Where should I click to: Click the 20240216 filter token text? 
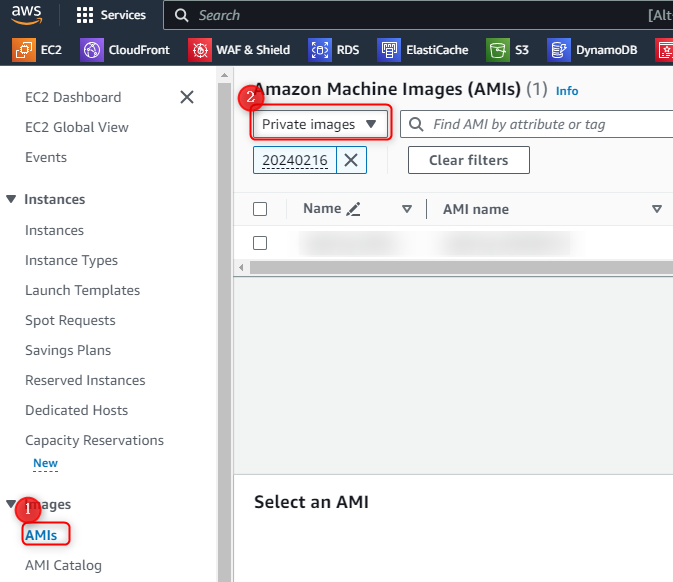click(295, 160)
